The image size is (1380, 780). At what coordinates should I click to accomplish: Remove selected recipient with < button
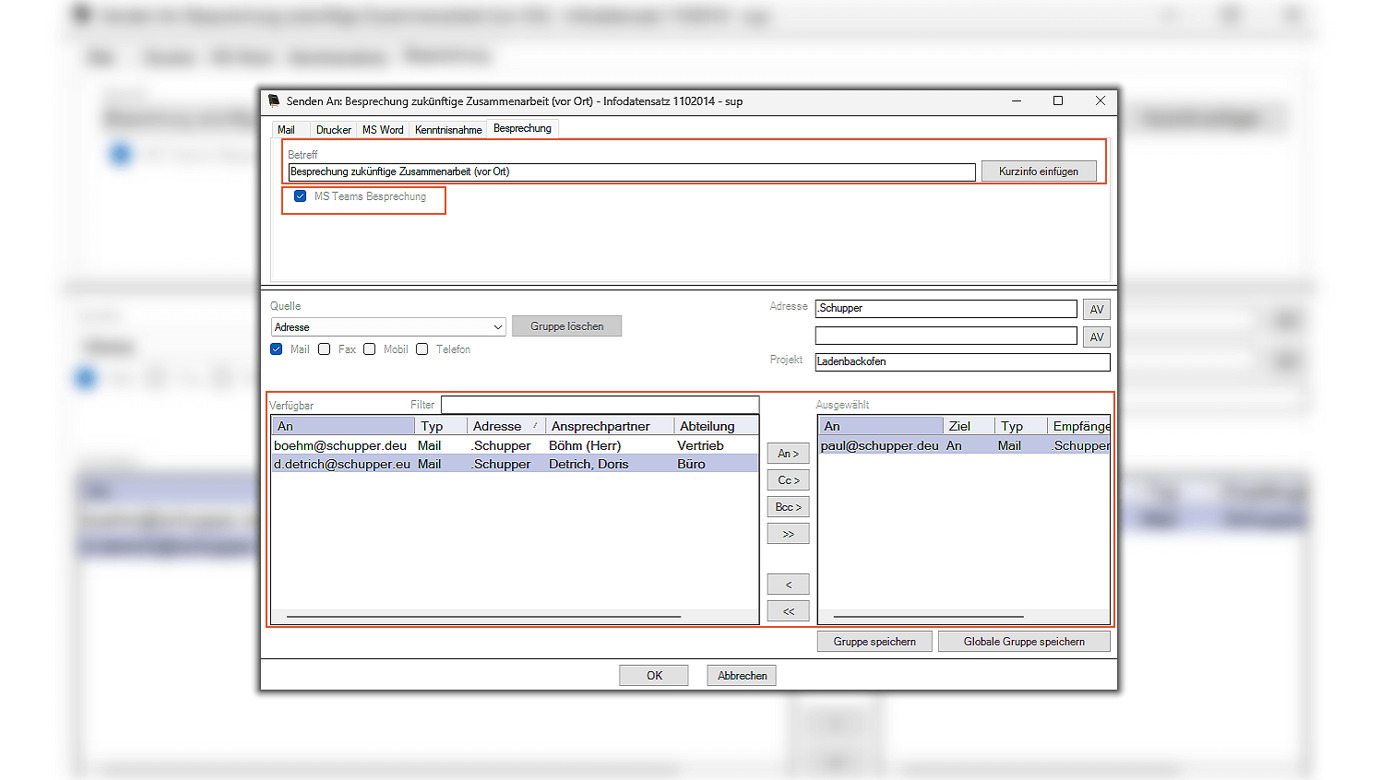(x=788, y=584)
